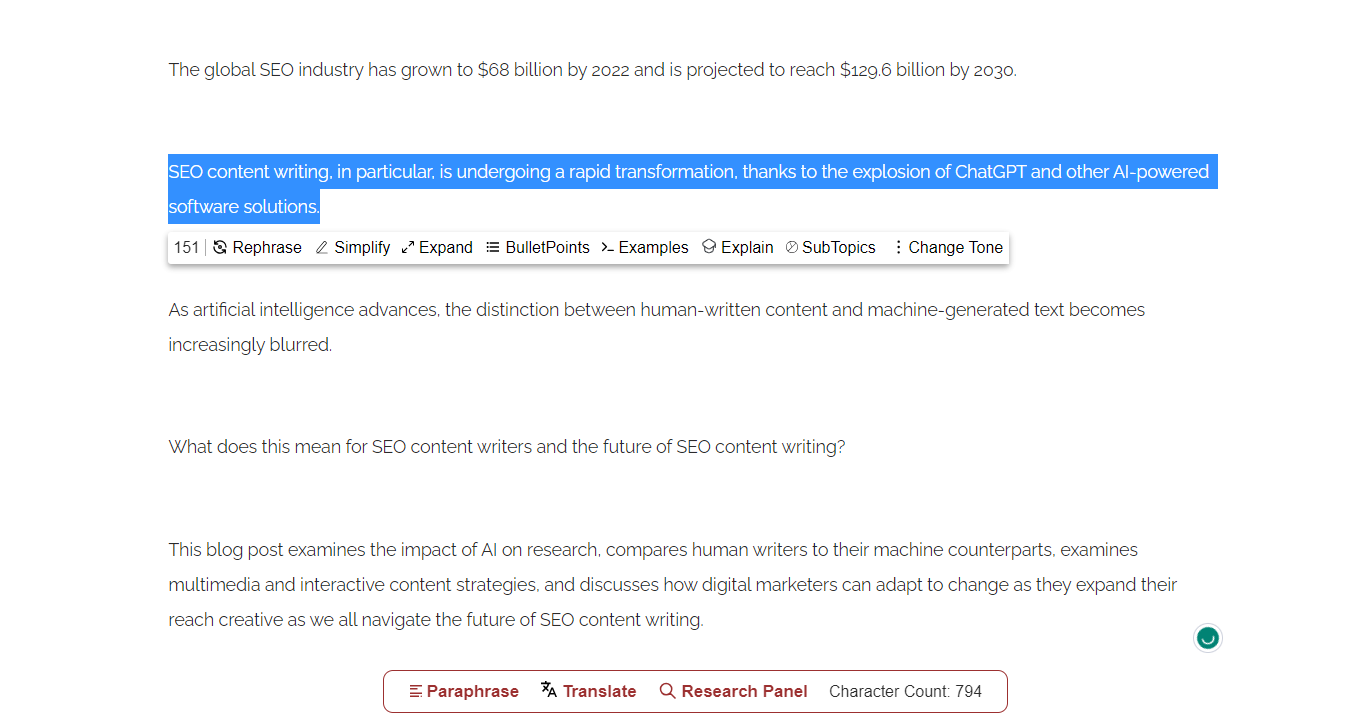Open the green smiley feedback widget
Viewport: 1358px width, 721px height.
pos(1207,637)
